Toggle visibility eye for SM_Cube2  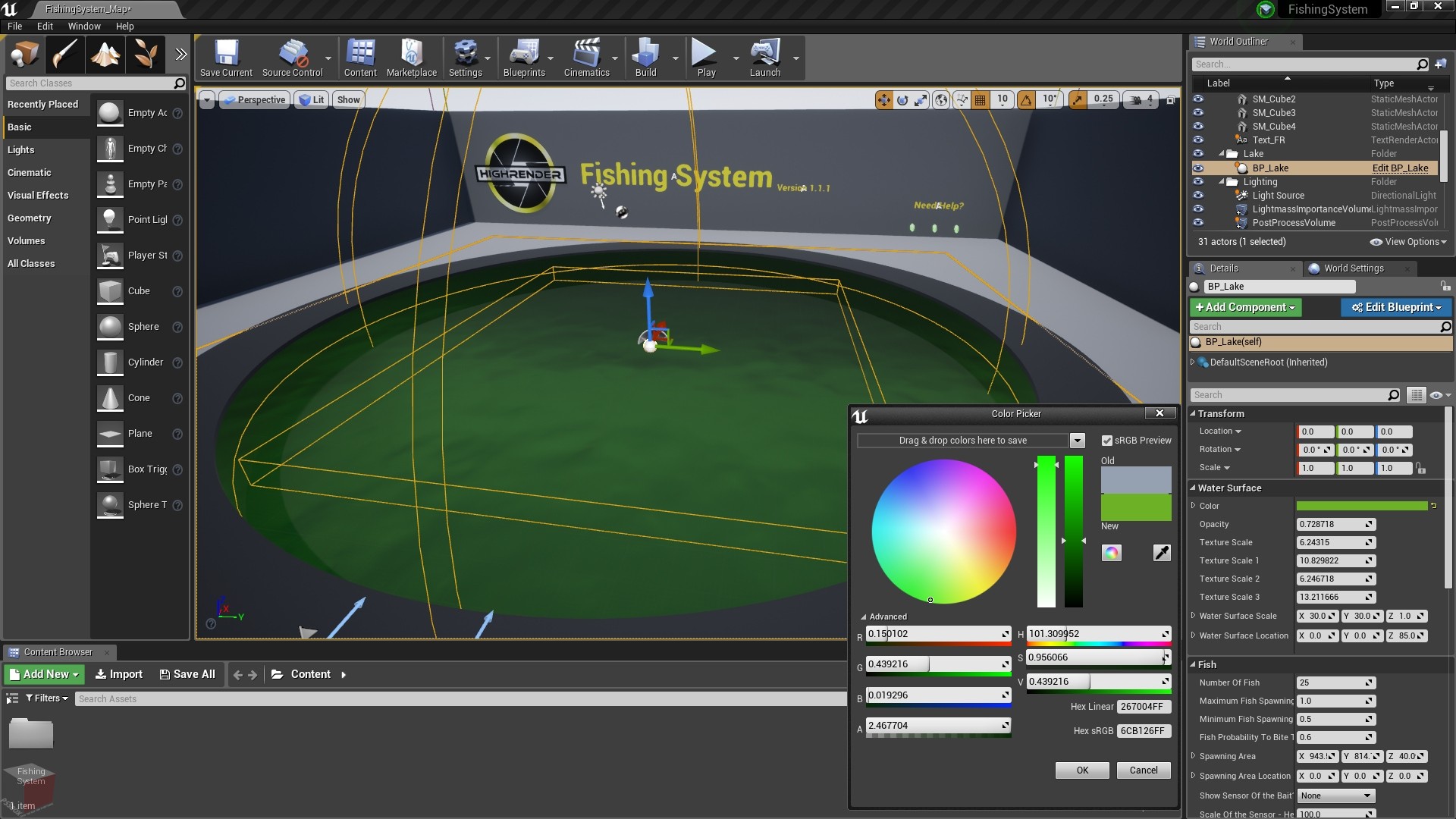1198,99
